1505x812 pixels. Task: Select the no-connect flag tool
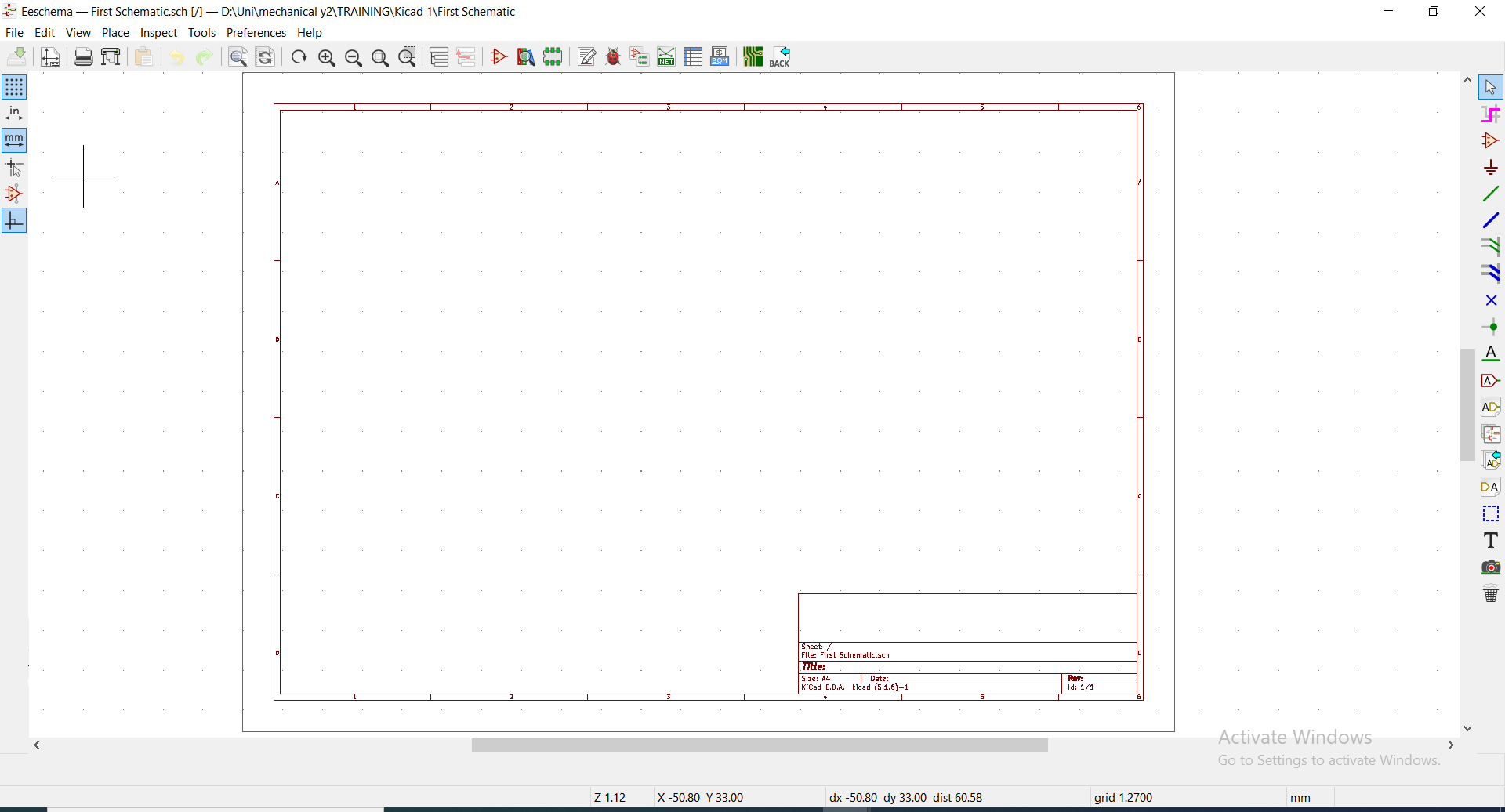point(1490,299)
